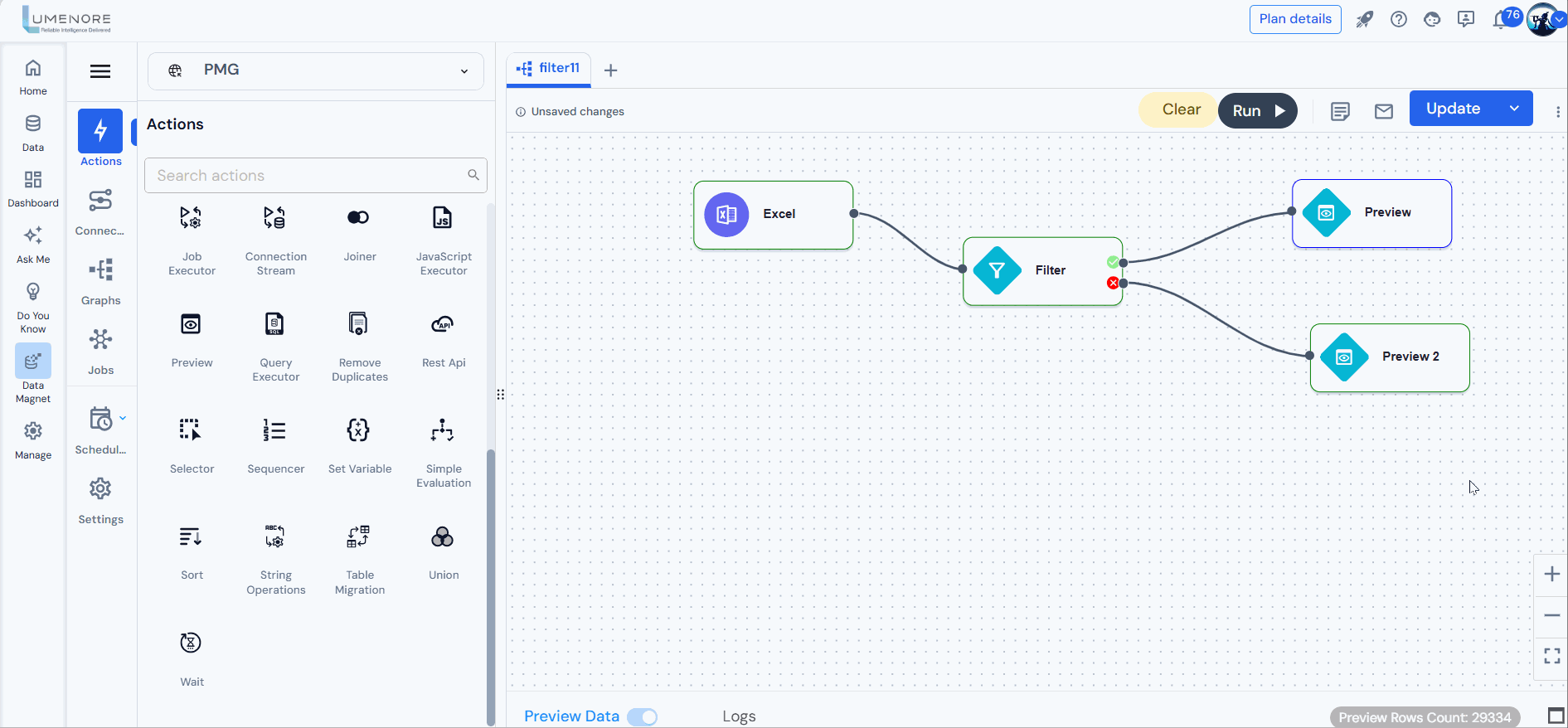Viewport: 1568px width, 728px height.
Task: Toggle the Preview Data switch
Action: click(x=642, y=716)
